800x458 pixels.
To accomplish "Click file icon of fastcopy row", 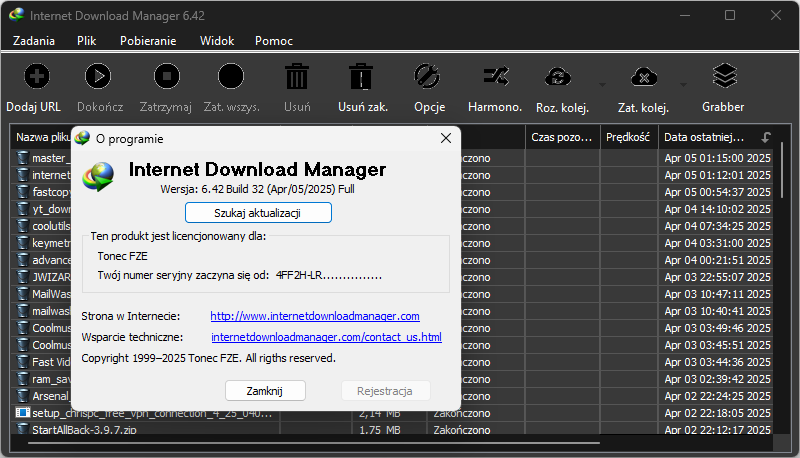I will click(22, 192).
